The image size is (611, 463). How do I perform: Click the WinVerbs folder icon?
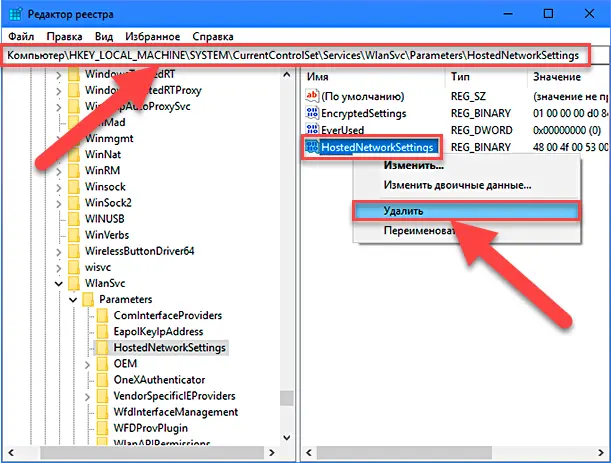click(74, 235)
